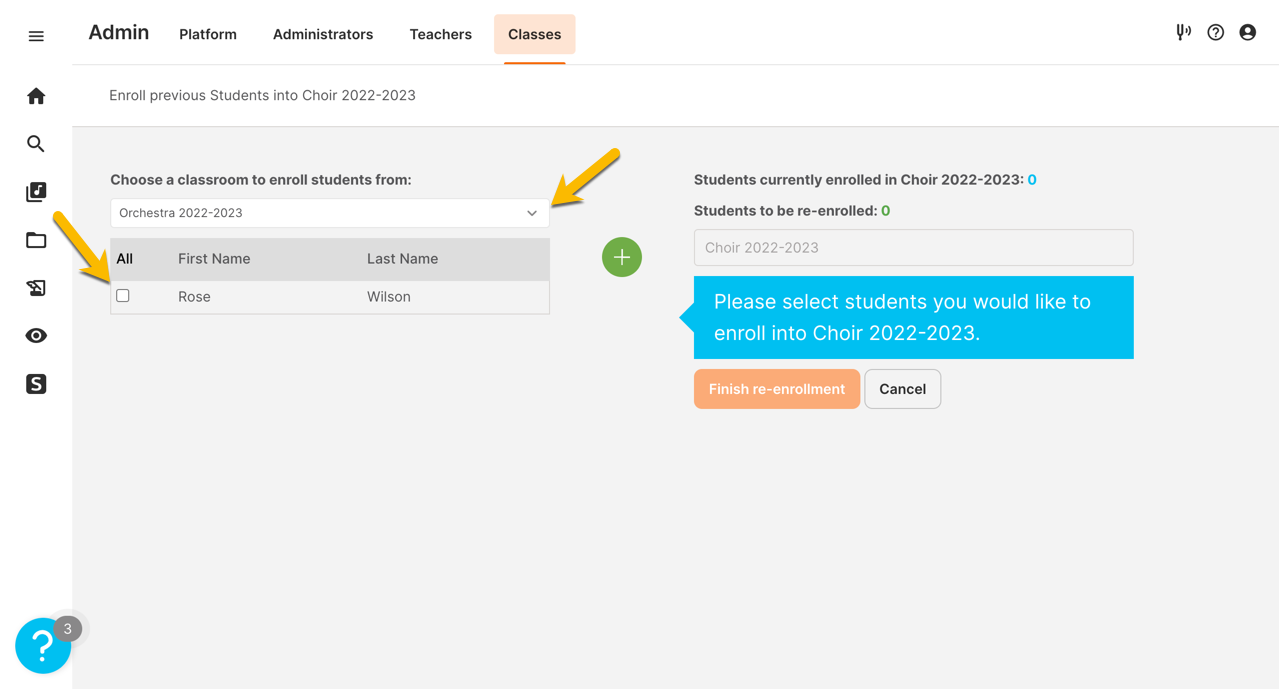This screenshot has height=689, width=1279.
Task: Open the user account profile icon
Action: click(x=1247, y=32)
